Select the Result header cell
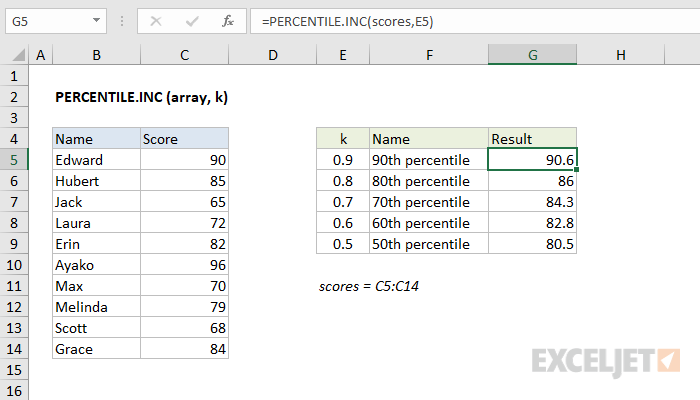 pos(532,139)
